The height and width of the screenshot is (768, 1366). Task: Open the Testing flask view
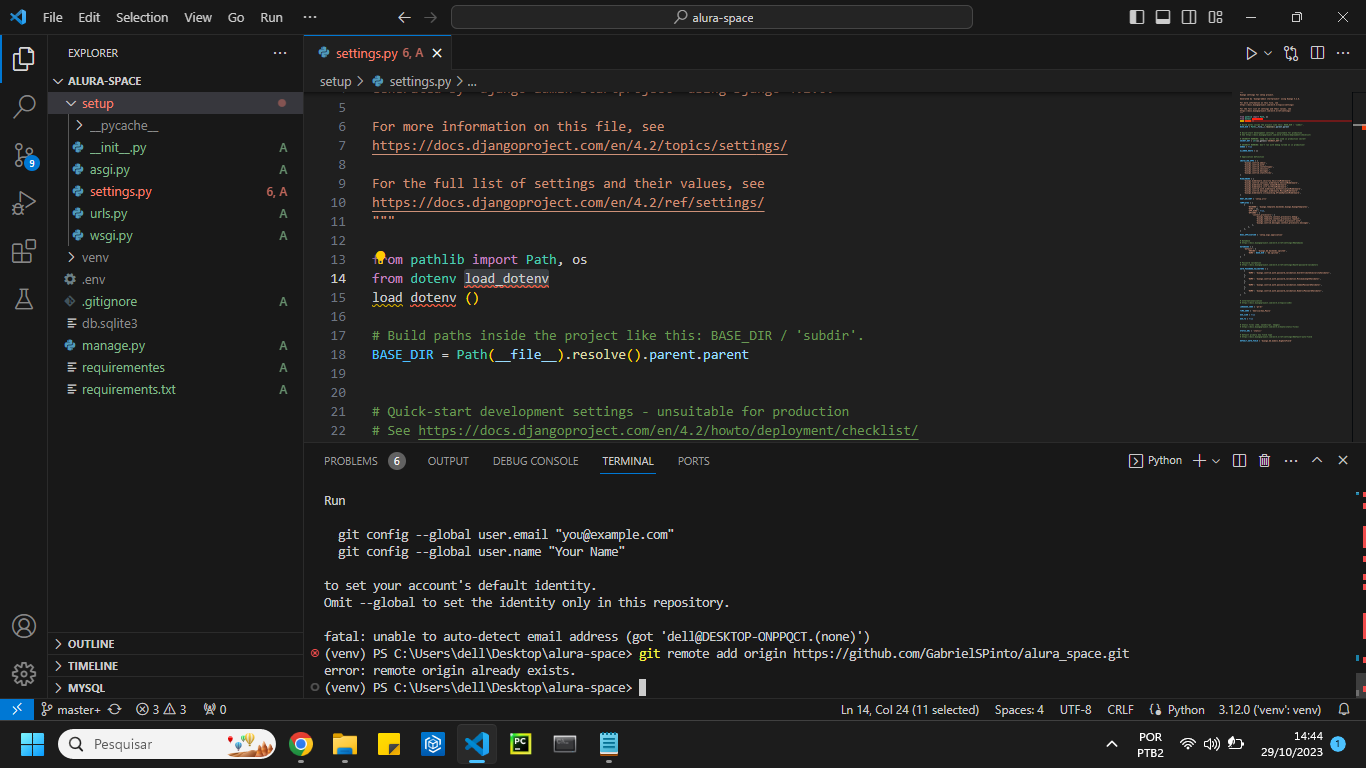click(24, 299)
